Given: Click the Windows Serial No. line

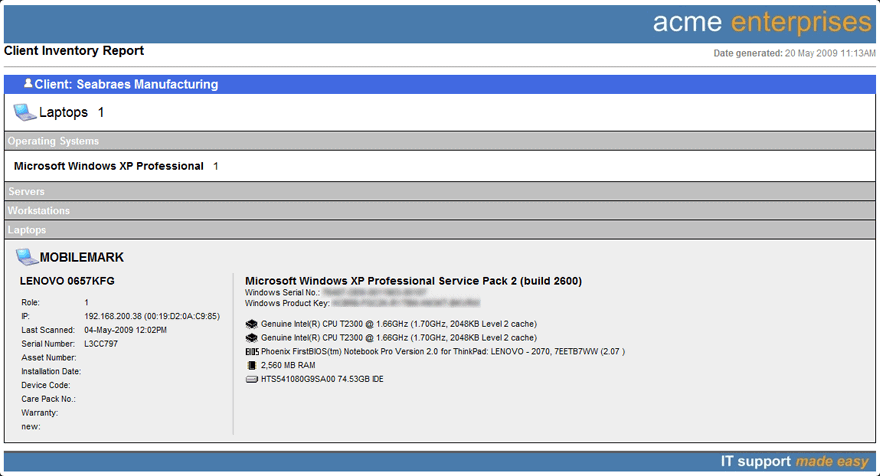Looking at the screenshot, I should (x=336, y=292).
